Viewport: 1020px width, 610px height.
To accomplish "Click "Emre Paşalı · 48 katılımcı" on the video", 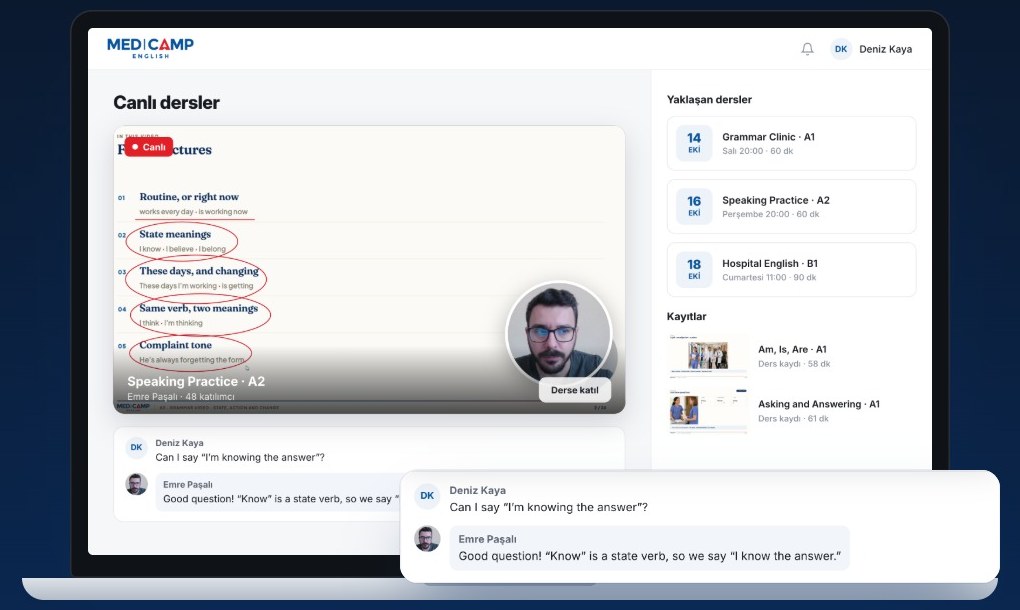I will pyautogui.click(x=181, y=397).
